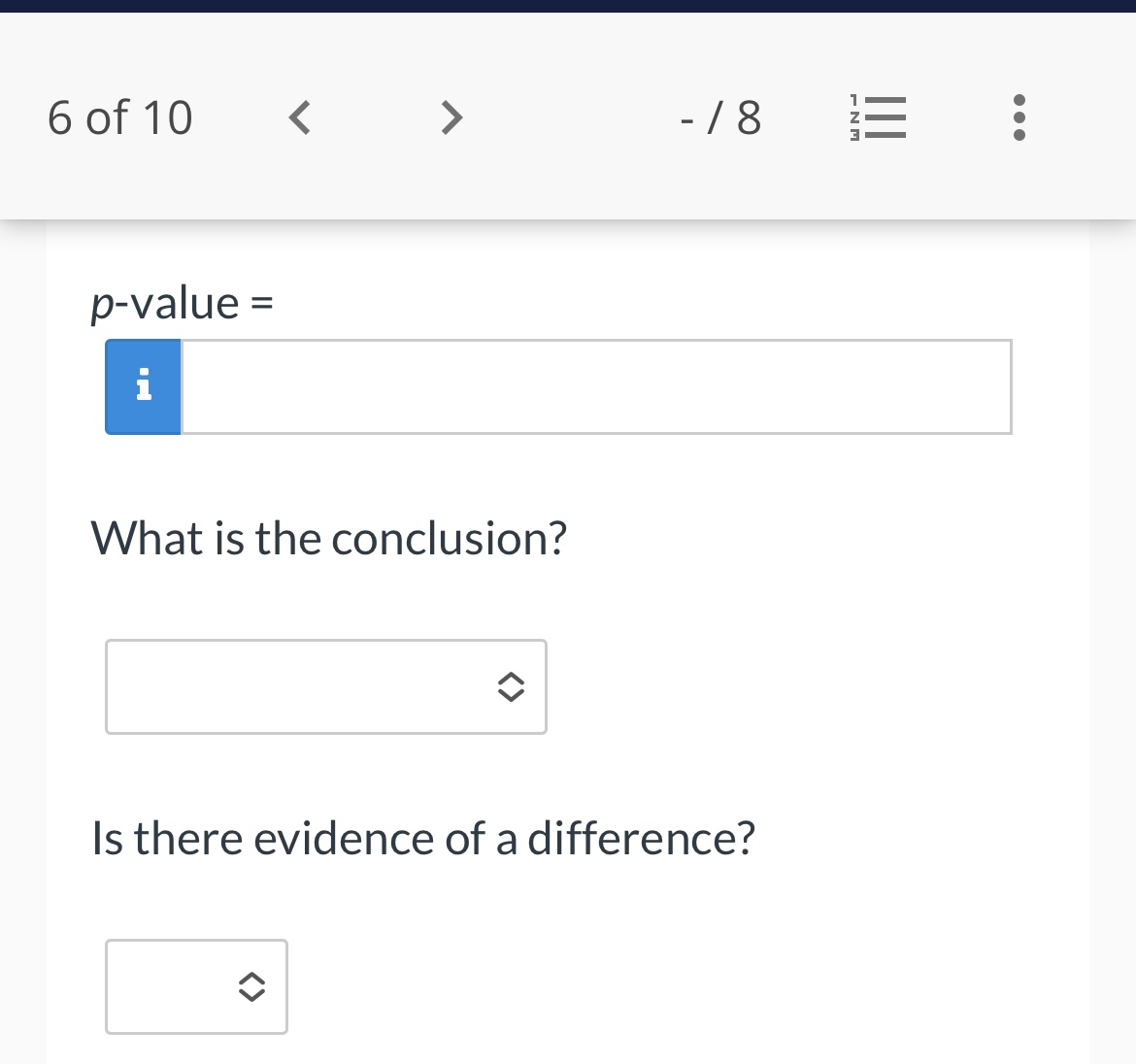Viewport: 1136px width, 1064px height.
Task: Click the p-value = label text
Action: 180,302
